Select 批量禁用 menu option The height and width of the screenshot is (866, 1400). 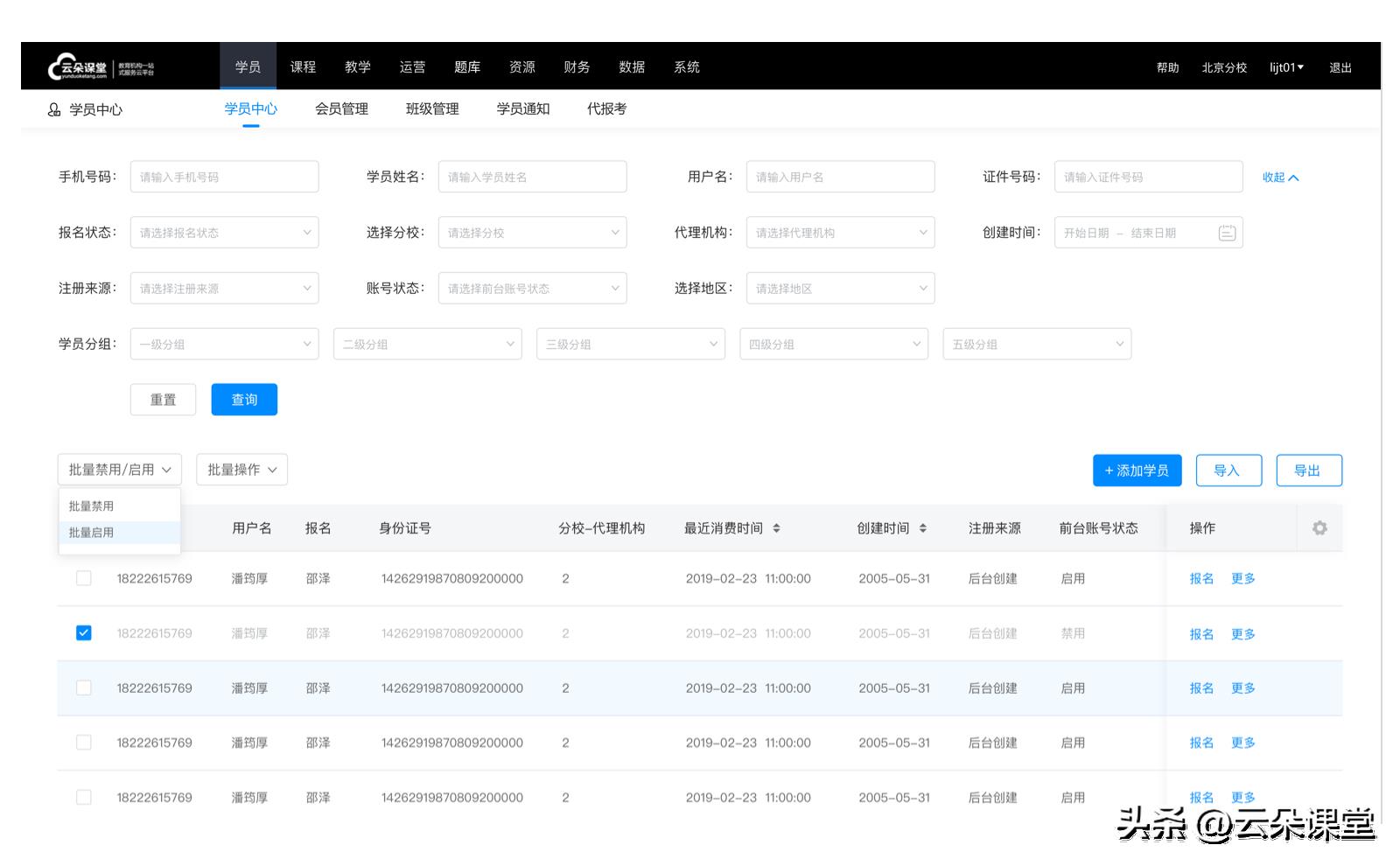(120, 506)
